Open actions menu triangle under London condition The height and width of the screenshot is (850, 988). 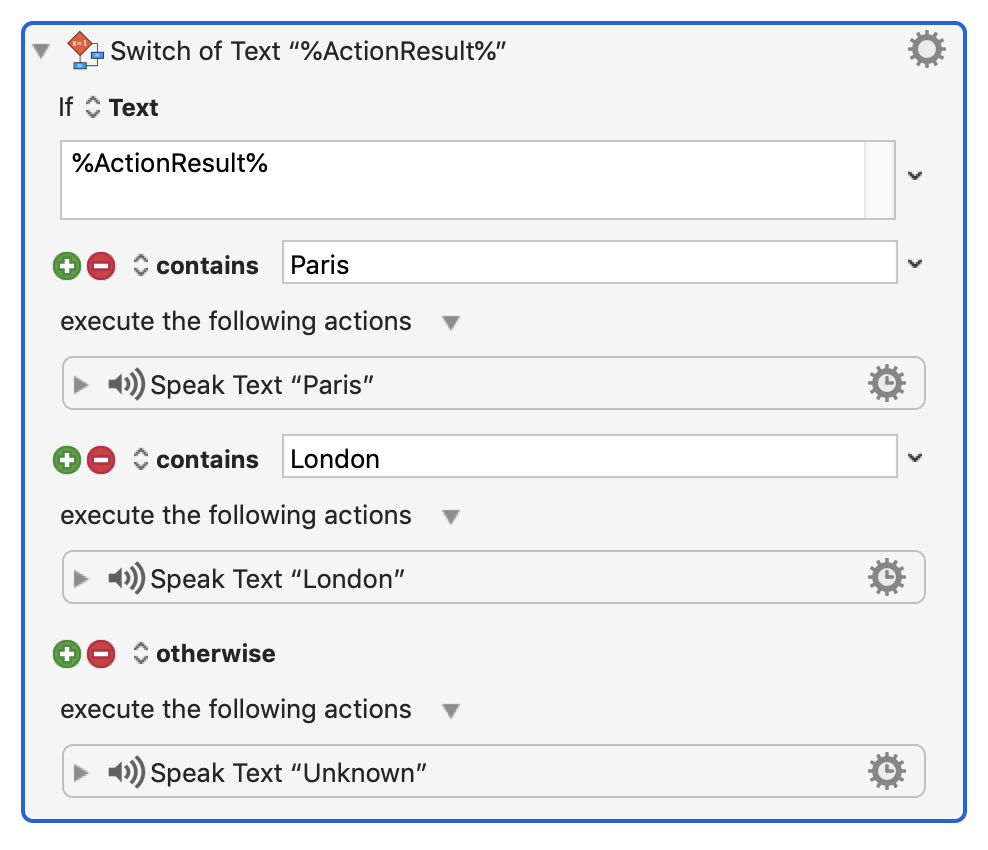[x=451, y=517]
